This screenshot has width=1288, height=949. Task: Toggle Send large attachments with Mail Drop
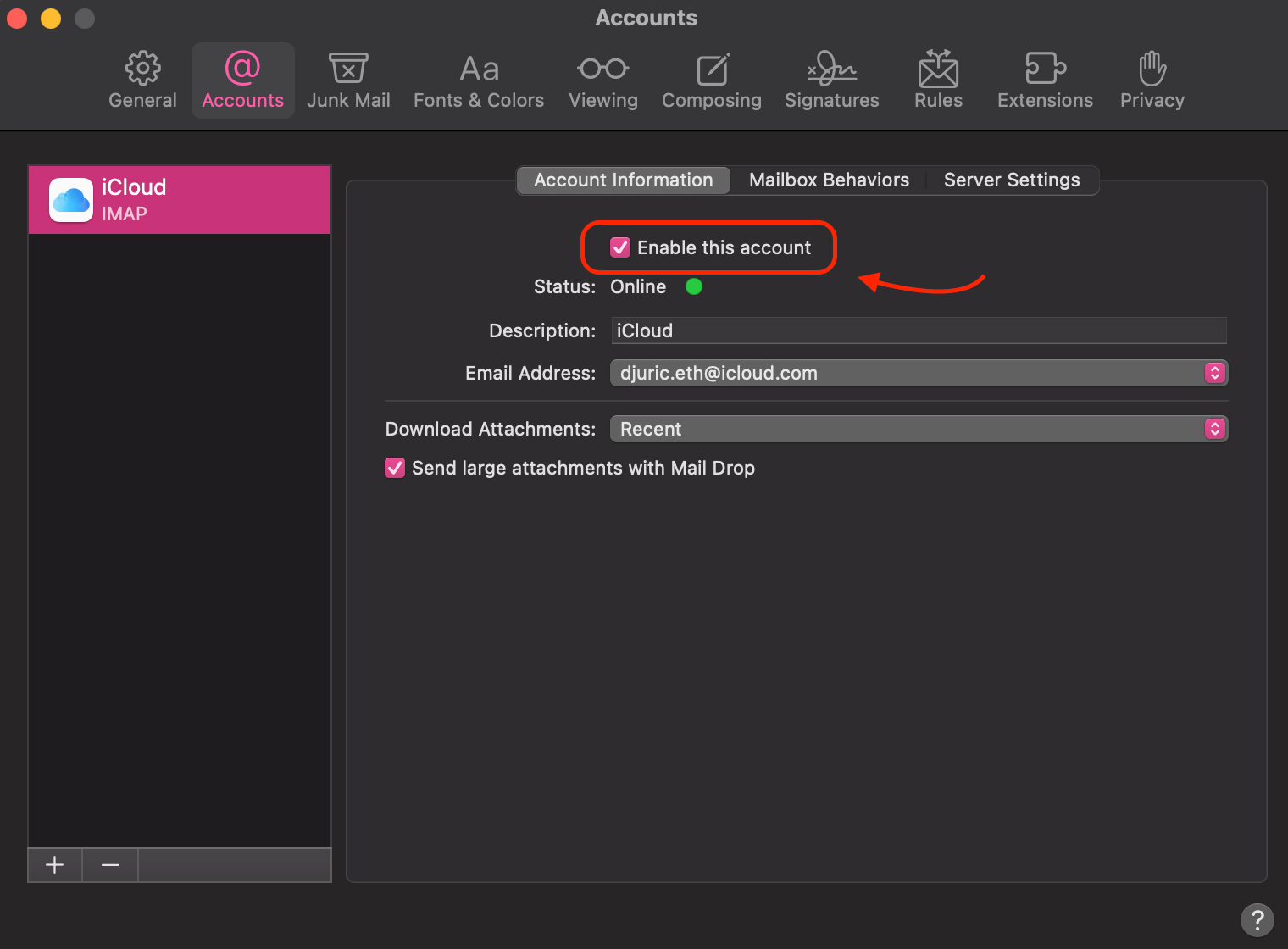click(x=395, y=468)
